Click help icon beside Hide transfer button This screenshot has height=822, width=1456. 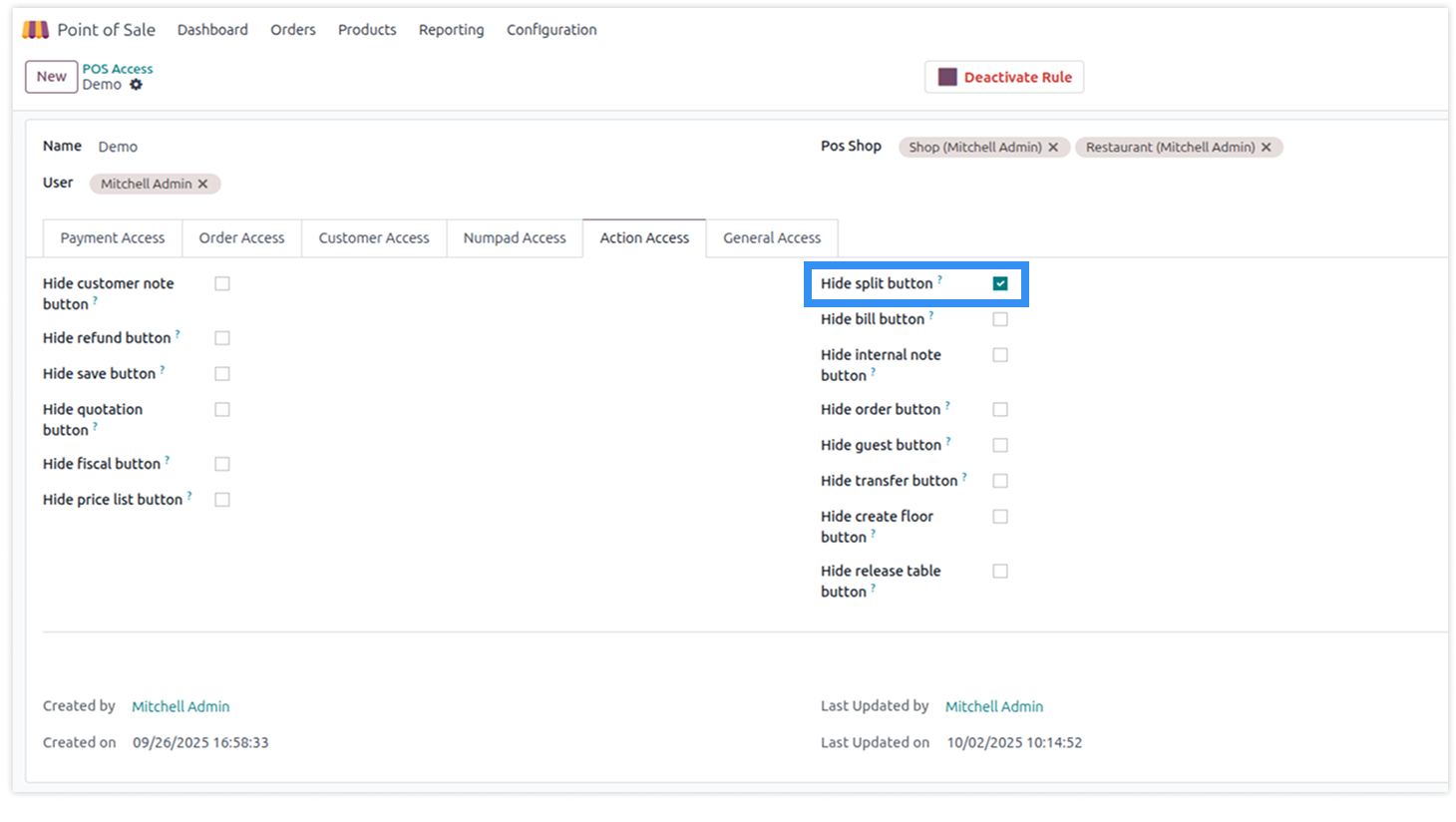click(964, 477)
